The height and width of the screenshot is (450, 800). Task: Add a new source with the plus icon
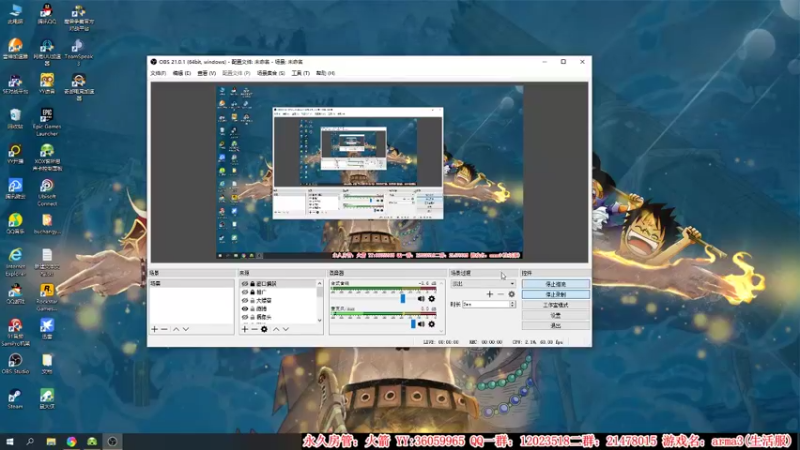(x=244, y=329)
